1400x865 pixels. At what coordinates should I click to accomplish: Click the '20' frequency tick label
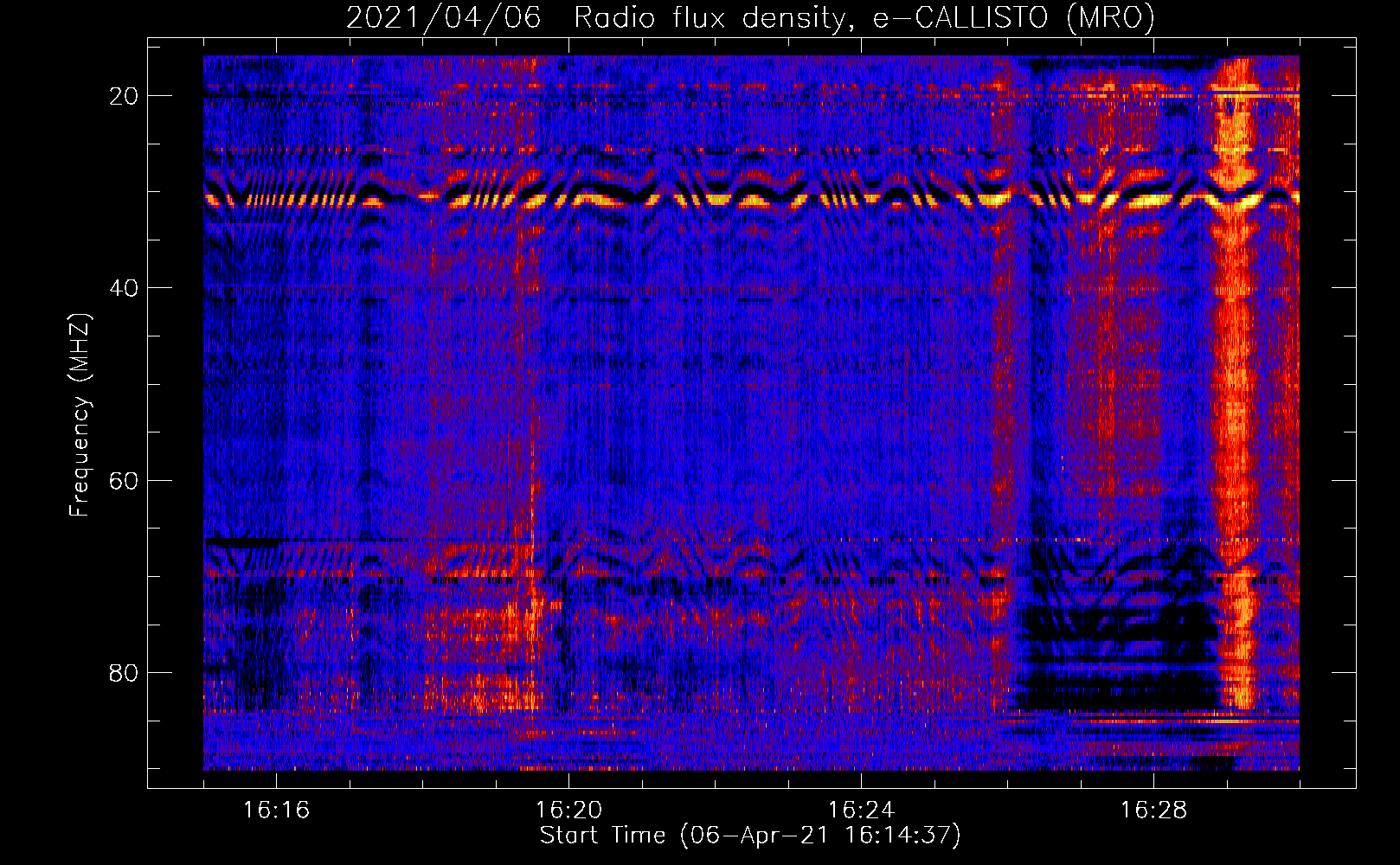coord(124,96)
